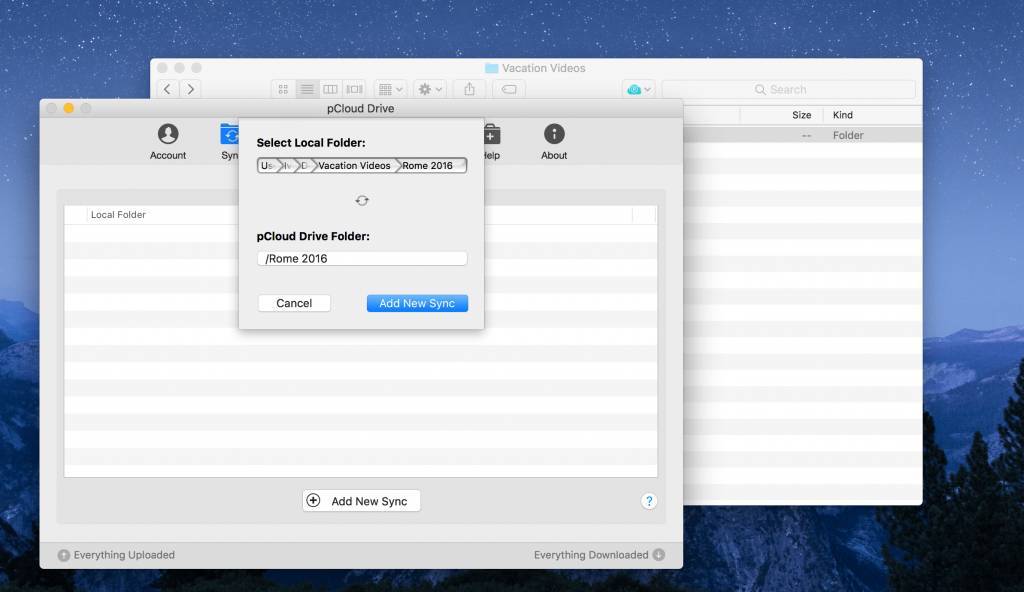Switch Finder to list view

click(x=307, y=89)
